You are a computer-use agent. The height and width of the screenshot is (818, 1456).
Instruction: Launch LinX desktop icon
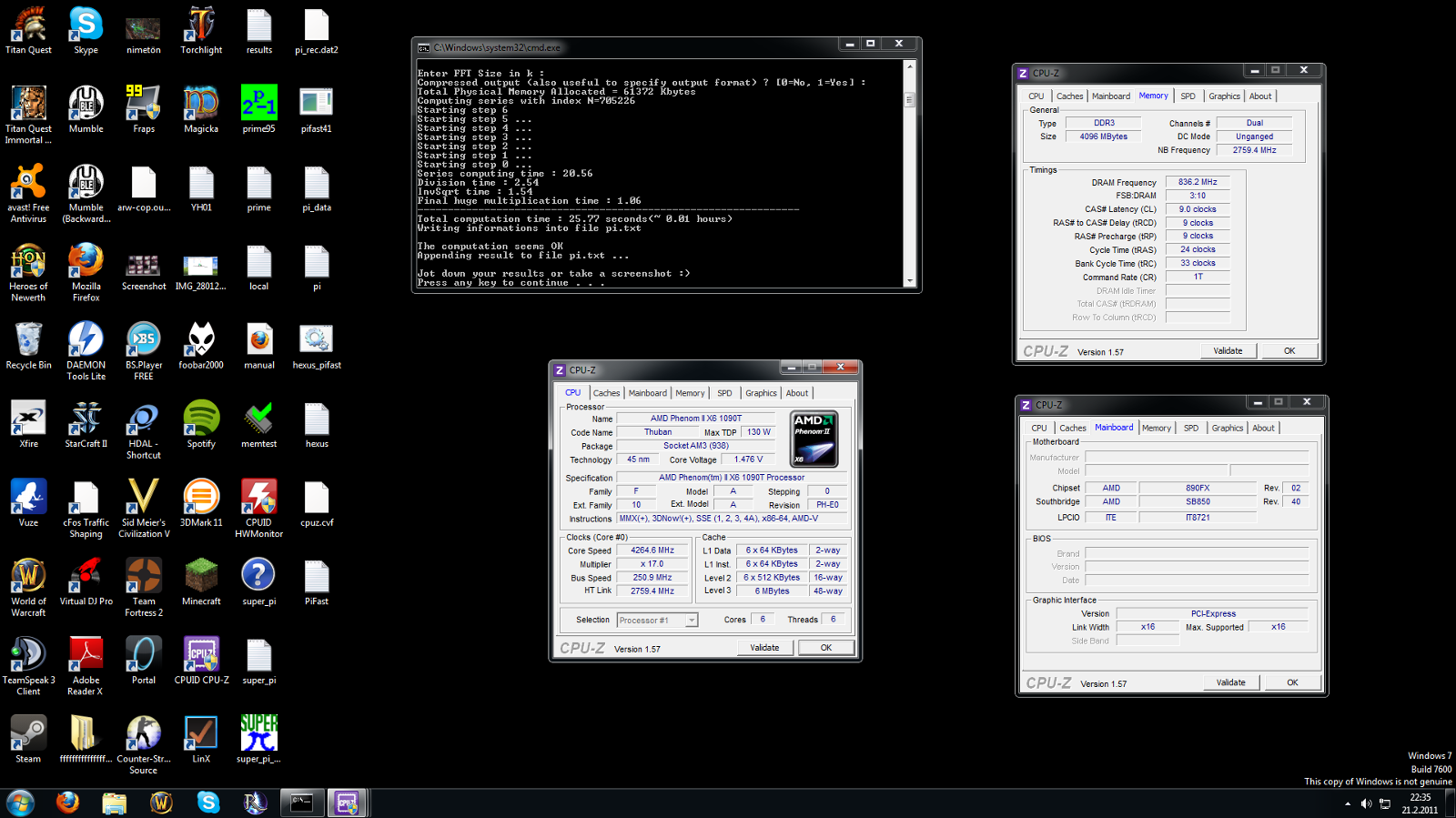(201, 740)
